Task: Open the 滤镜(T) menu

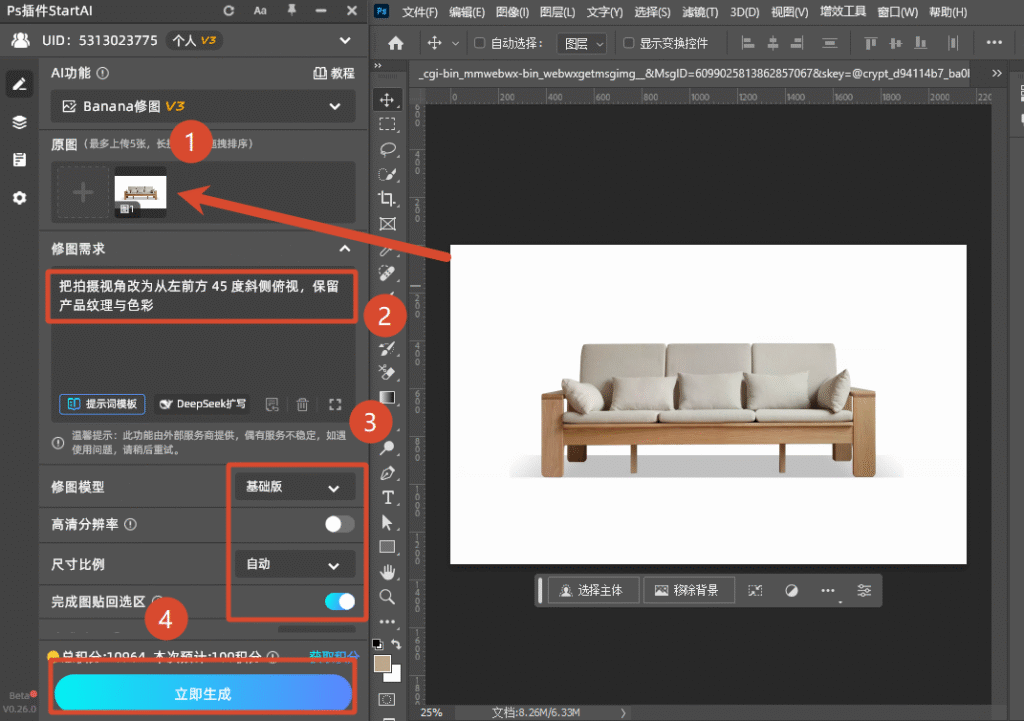Action: [x=700, y=12]
